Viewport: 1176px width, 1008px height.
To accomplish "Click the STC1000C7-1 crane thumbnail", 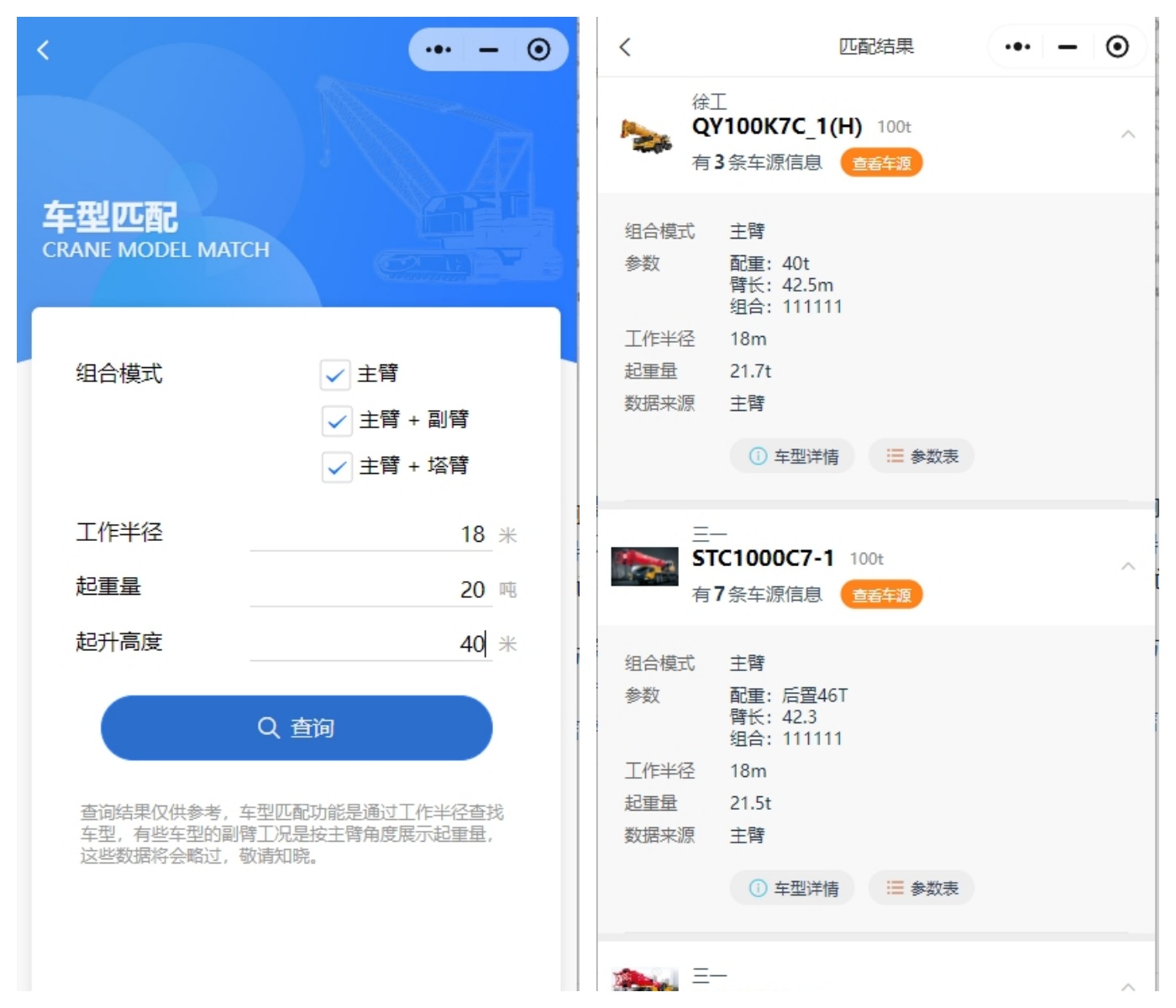I will [645, 566].
